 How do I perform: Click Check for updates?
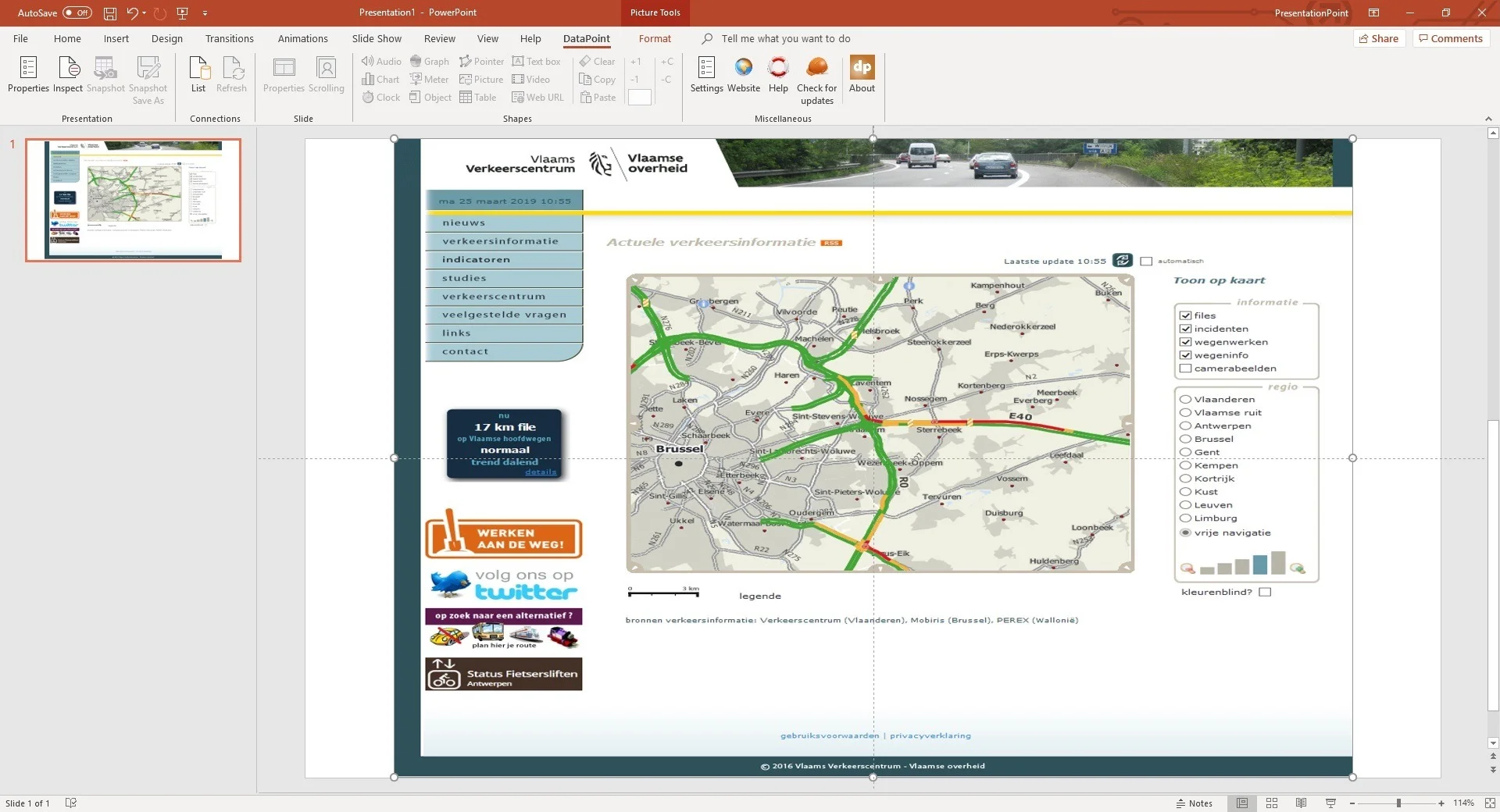816,80
